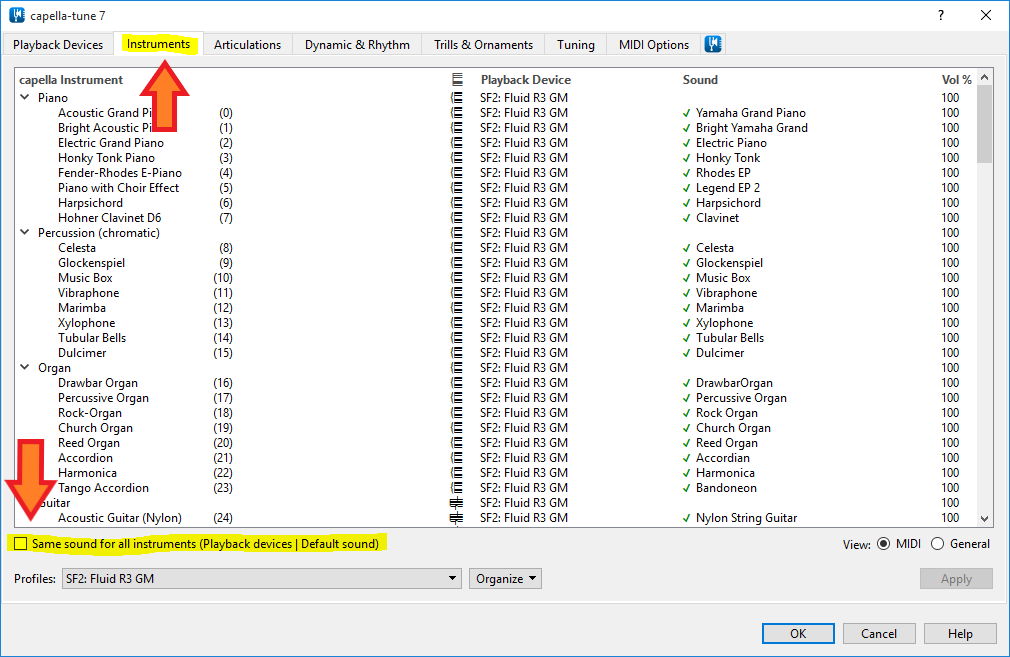This screenshot has height=657, width=1010.
Task: Click checkmark beside Bright Yamaha Grand sound
Action: 687,128
